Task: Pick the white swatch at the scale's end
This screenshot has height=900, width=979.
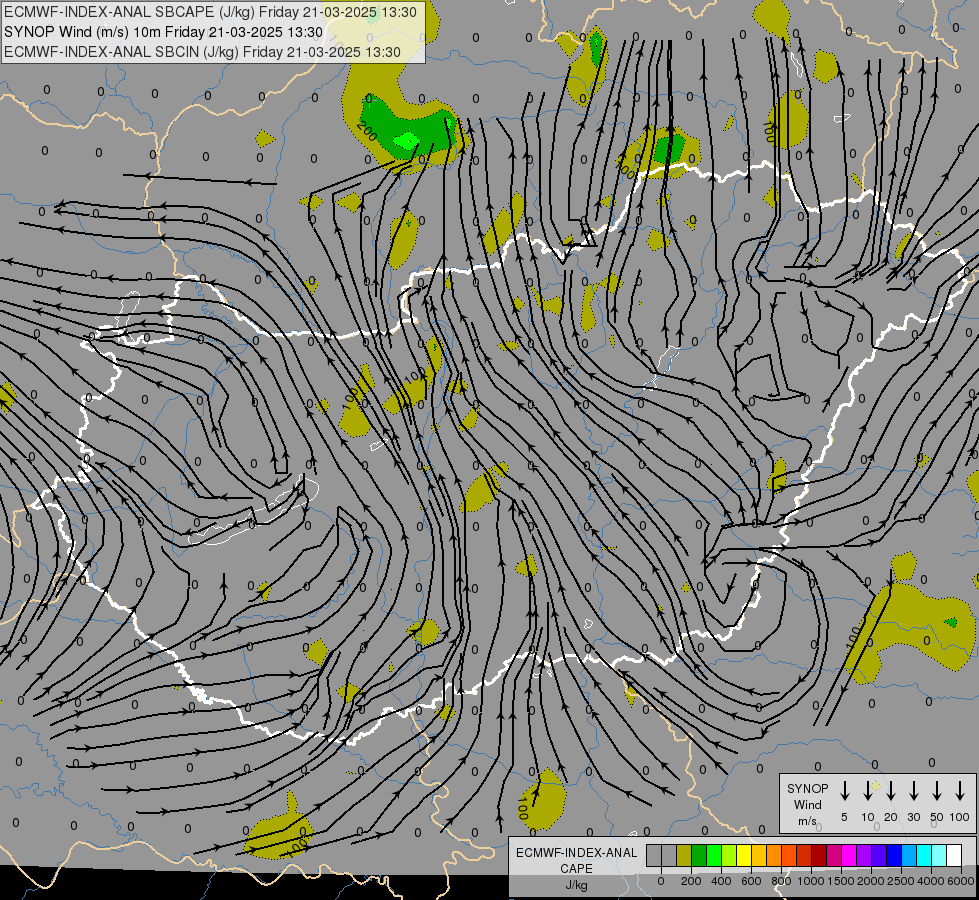Action: (x=954, y=855)
